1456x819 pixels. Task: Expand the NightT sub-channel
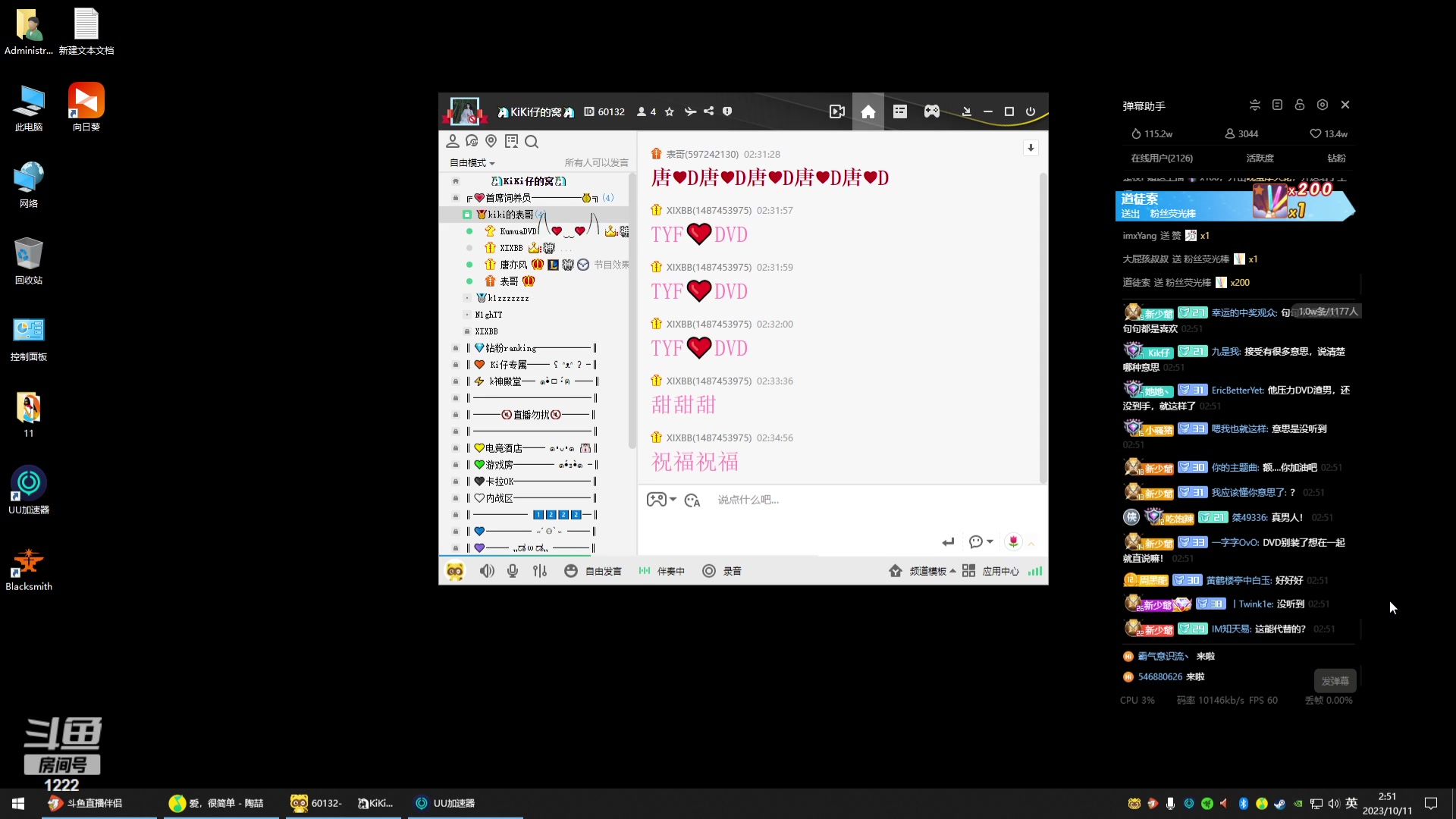point(467,315)
